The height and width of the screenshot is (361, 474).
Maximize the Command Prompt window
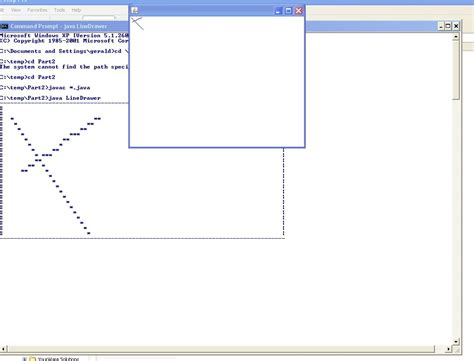click(448, 26)
